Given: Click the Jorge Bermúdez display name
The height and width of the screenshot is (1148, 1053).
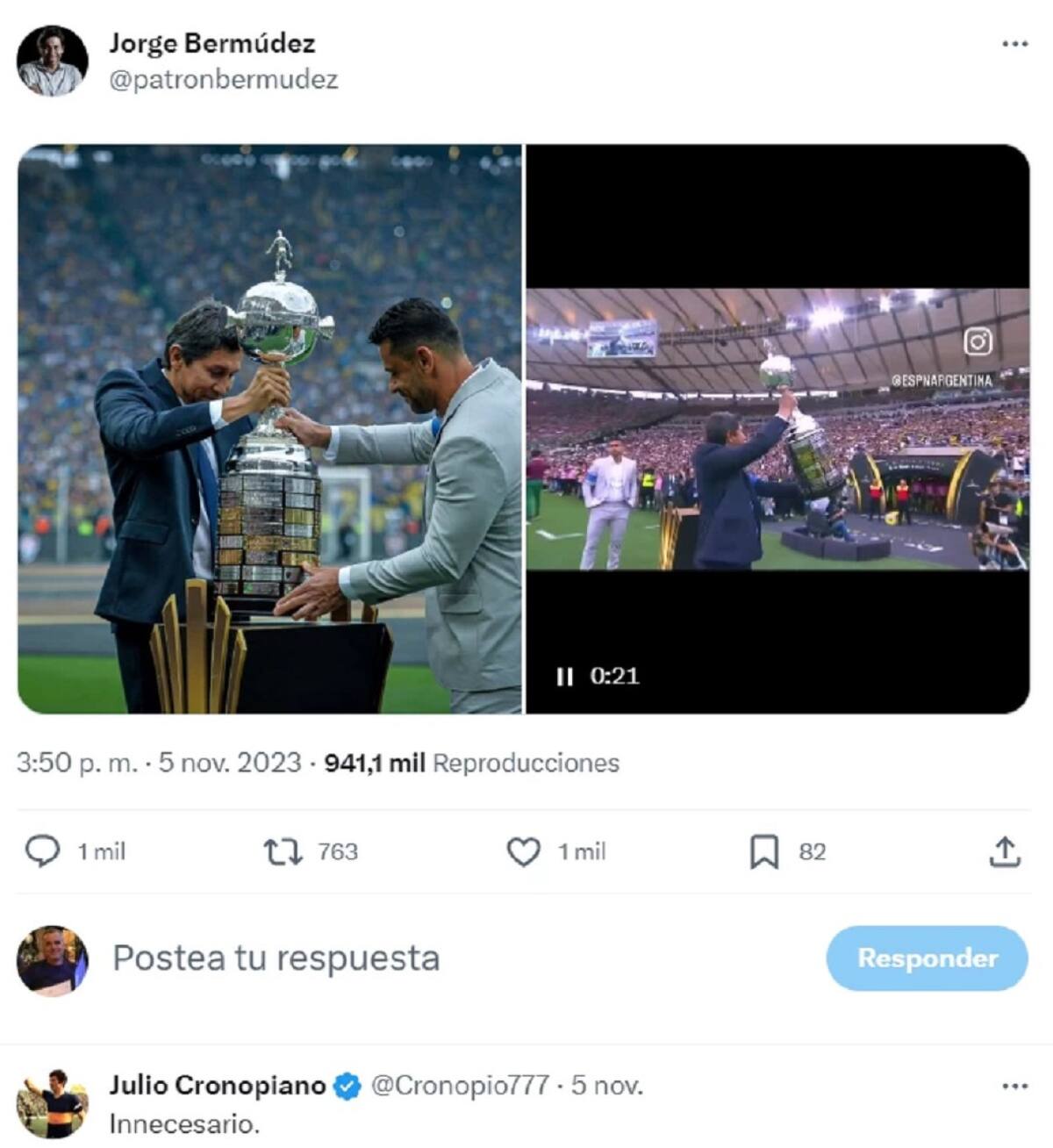Looking at the screenshot, I should point(211,43).
